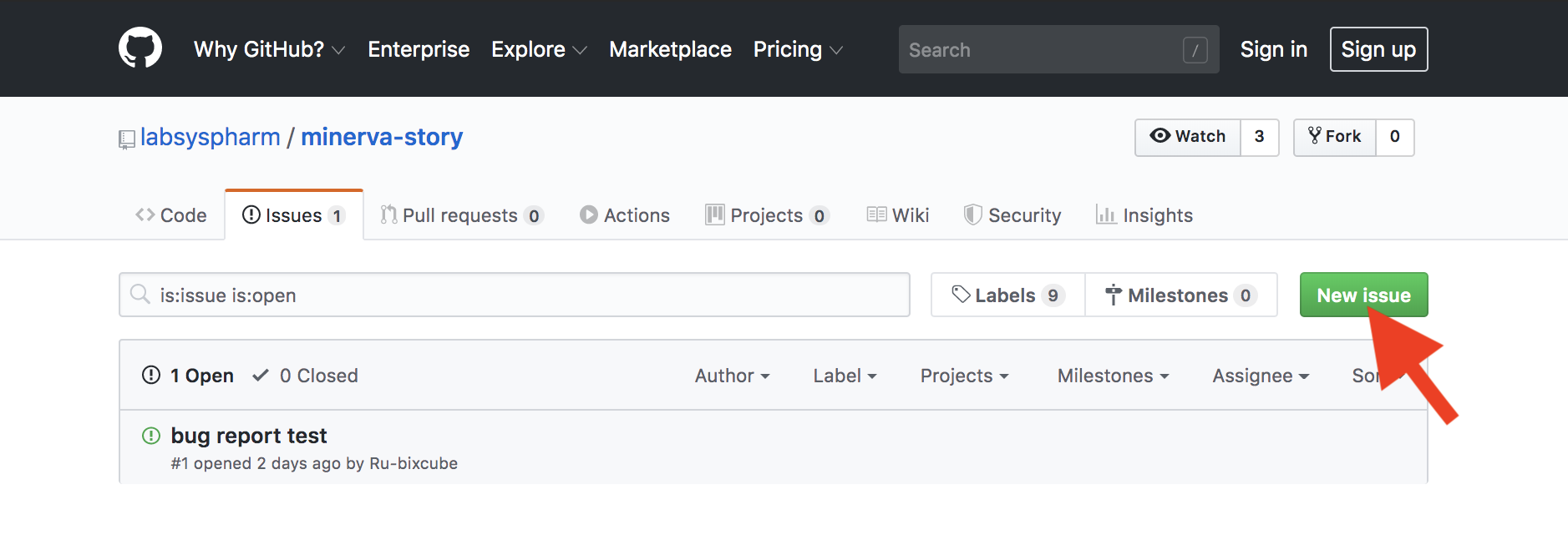
Task: Click the repository book icon
Action: [127, 139]
